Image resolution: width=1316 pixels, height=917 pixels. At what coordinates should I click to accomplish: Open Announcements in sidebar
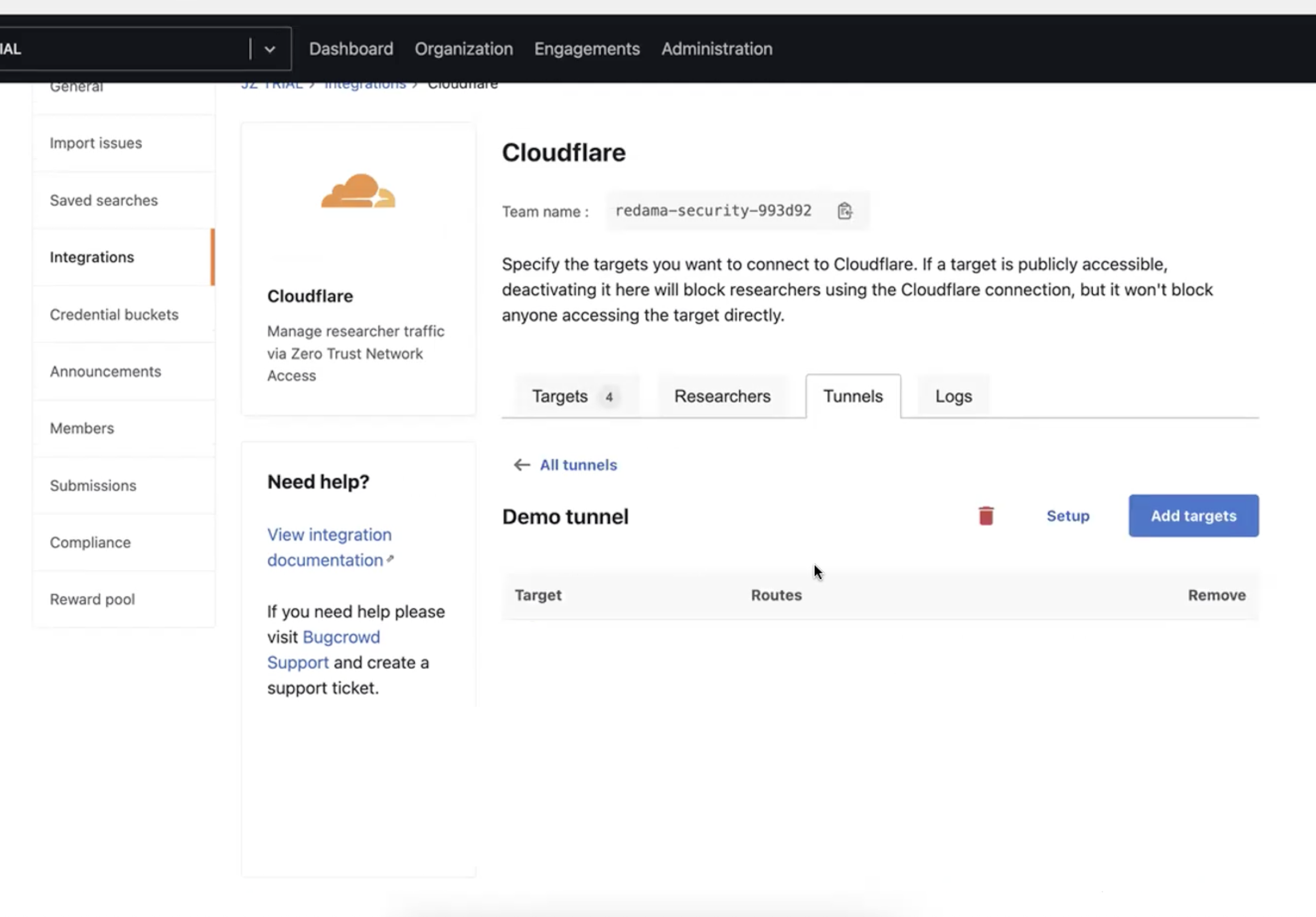coord(124,372)
